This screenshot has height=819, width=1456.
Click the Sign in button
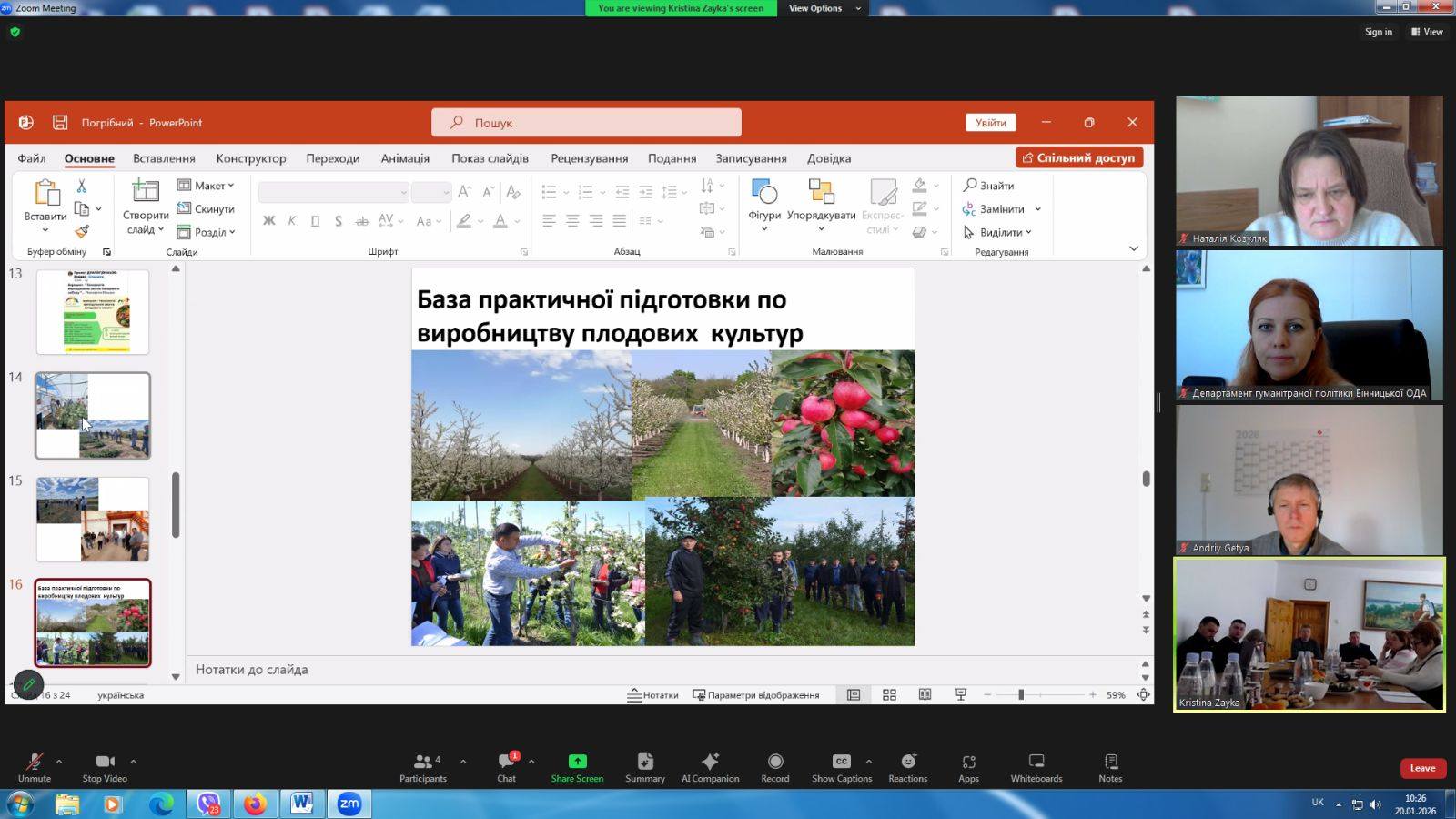click(x=1378, y=32)
